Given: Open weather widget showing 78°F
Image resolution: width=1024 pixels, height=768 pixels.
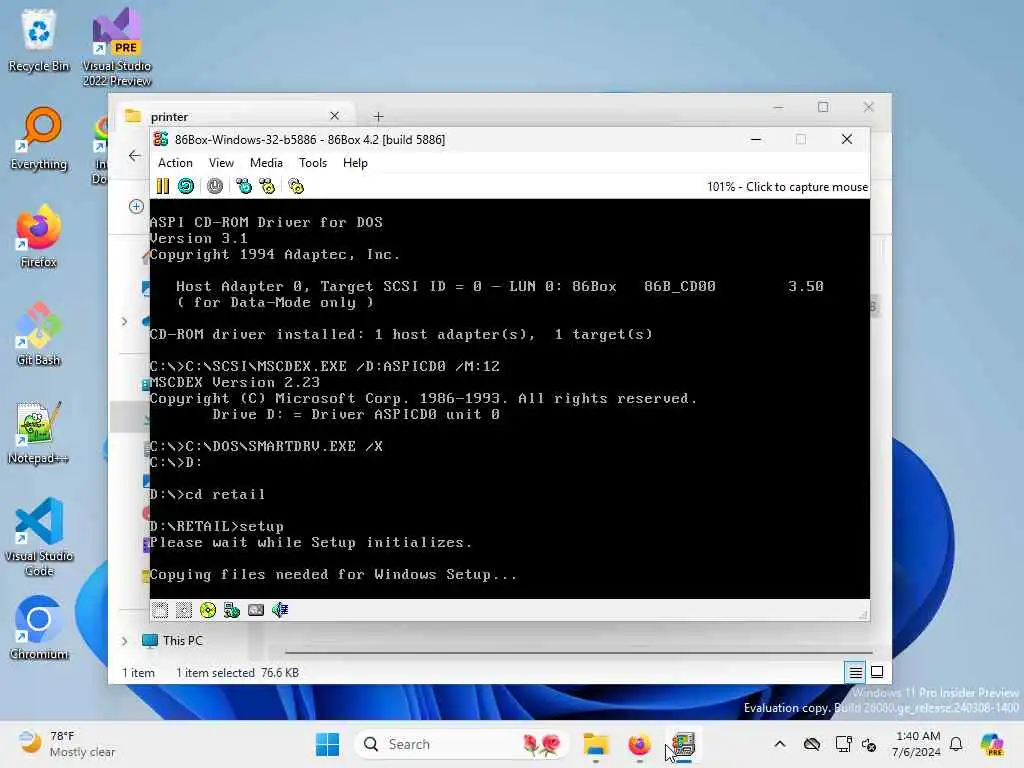Looking at the screenshot, I should (67, 744).
